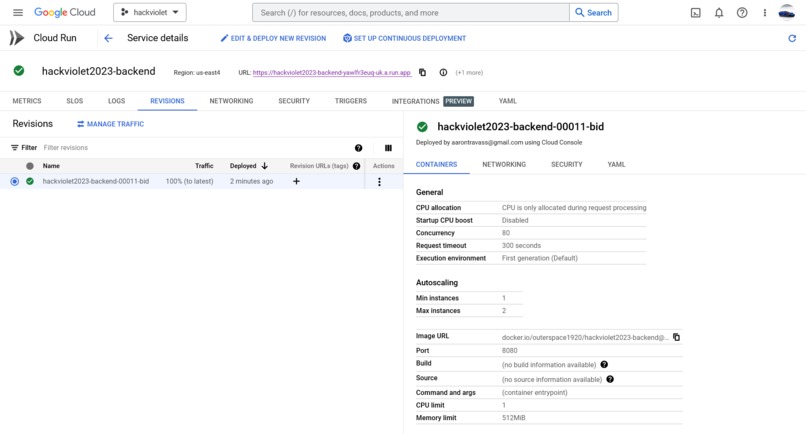Select the hackviolet2023-backend-00011-bid radio button
806x434 pixels.
pyautogui.click(x=14, y=181)
